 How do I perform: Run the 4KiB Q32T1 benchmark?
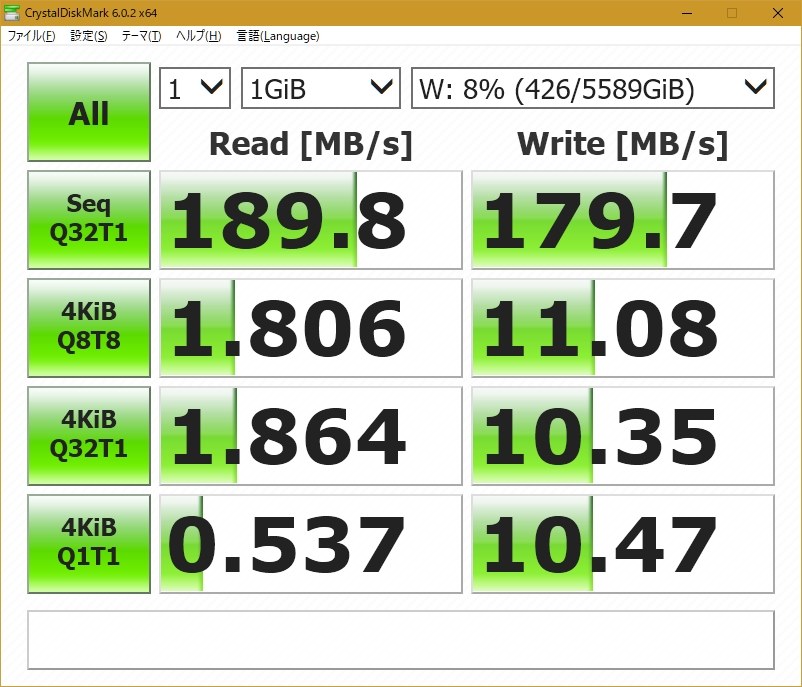point(89,435)
